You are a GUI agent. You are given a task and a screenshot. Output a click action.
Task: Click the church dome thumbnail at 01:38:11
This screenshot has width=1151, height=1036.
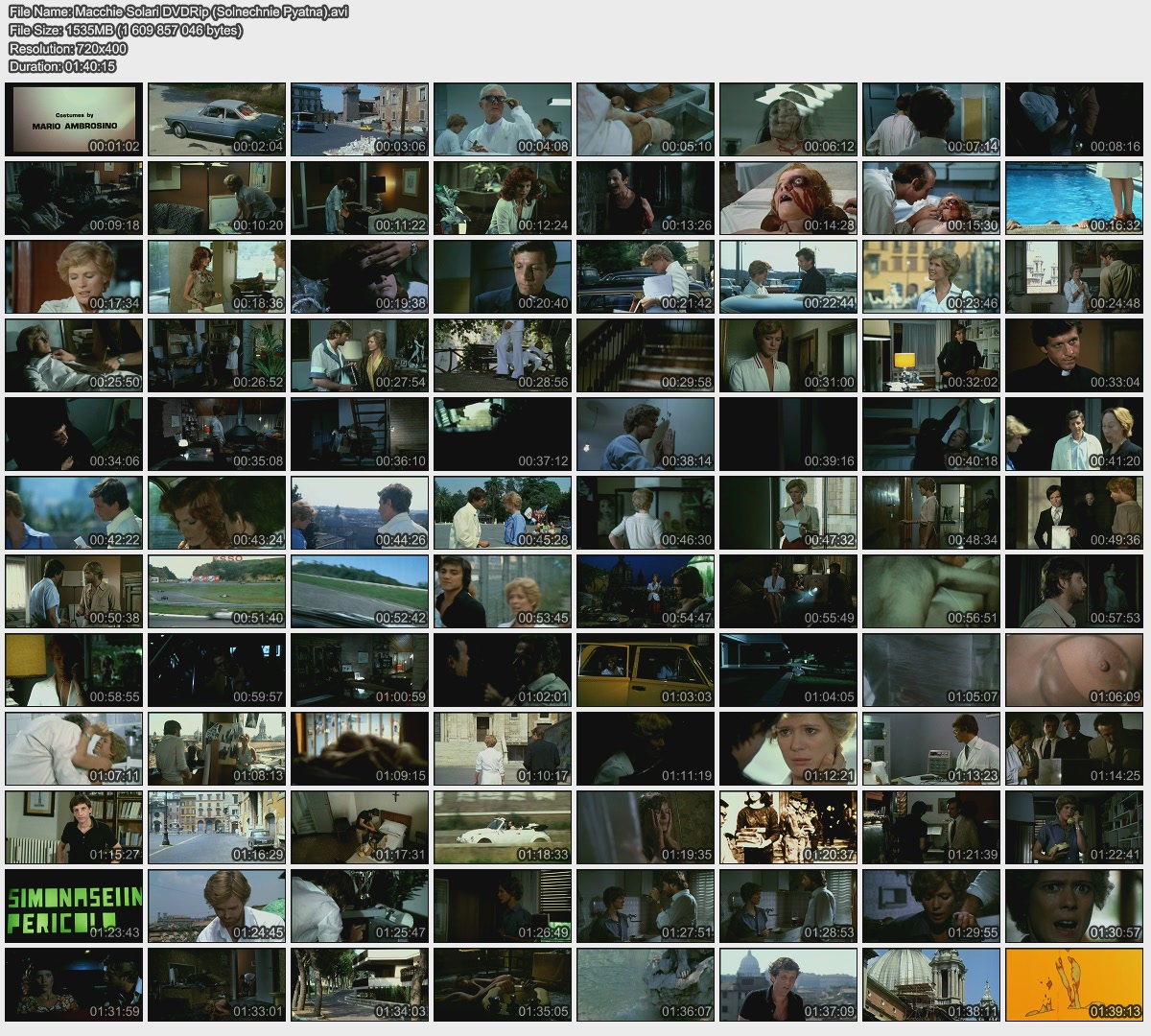coord(930,983)
